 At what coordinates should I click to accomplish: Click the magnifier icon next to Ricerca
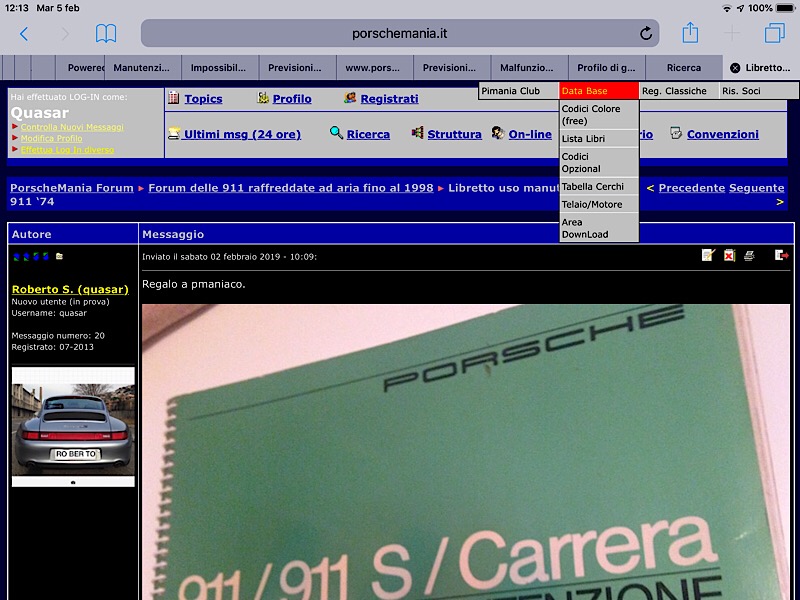(336, 133)
